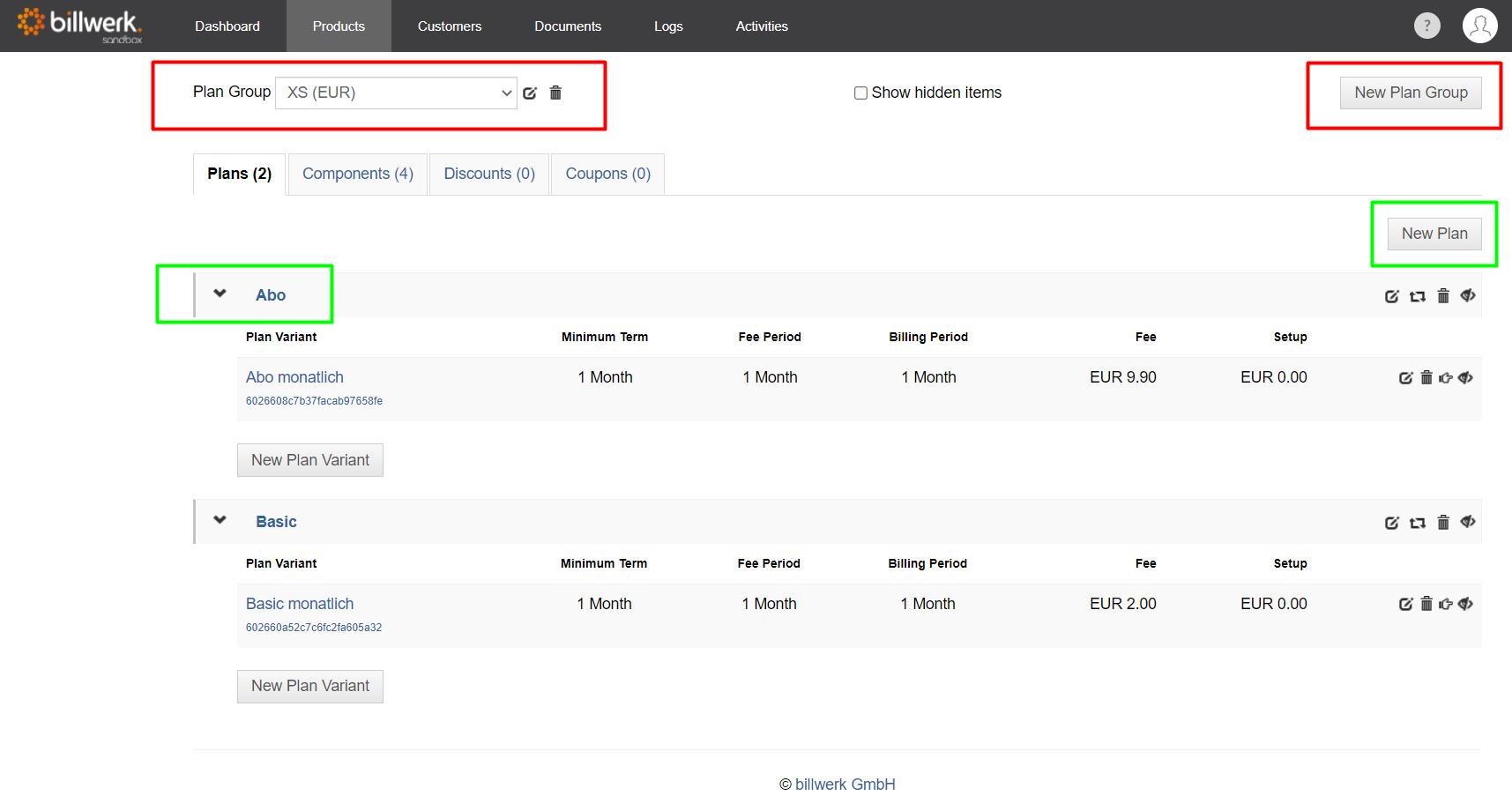Hide the Abo plan with eye icon
The width and height of the screenshot is (1512, 796).
[x=1468, y=295]
